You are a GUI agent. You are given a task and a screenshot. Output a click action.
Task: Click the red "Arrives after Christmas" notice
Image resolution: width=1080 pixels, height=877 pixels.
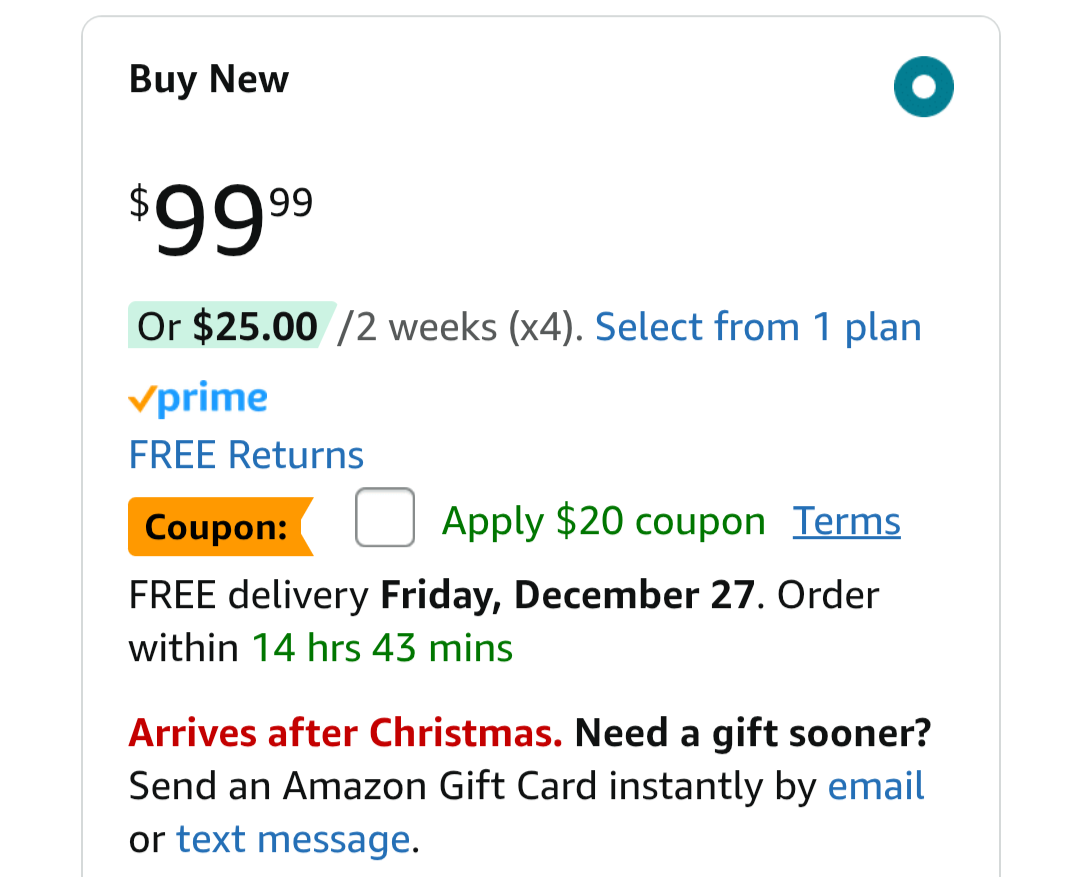pos(345,733)
